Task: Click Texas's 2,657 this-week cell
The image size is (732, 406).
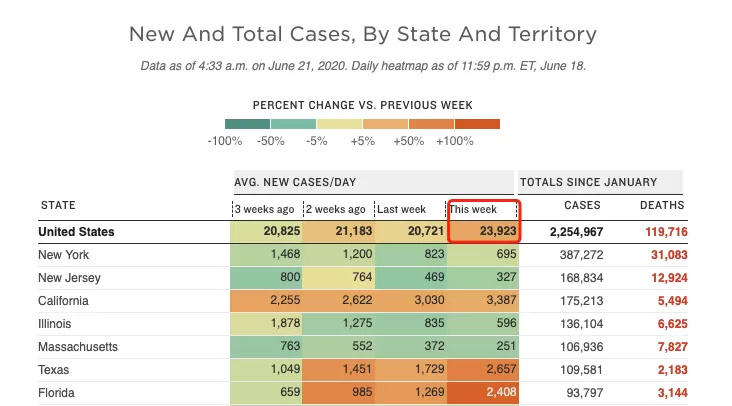Action: click(483, 370)
